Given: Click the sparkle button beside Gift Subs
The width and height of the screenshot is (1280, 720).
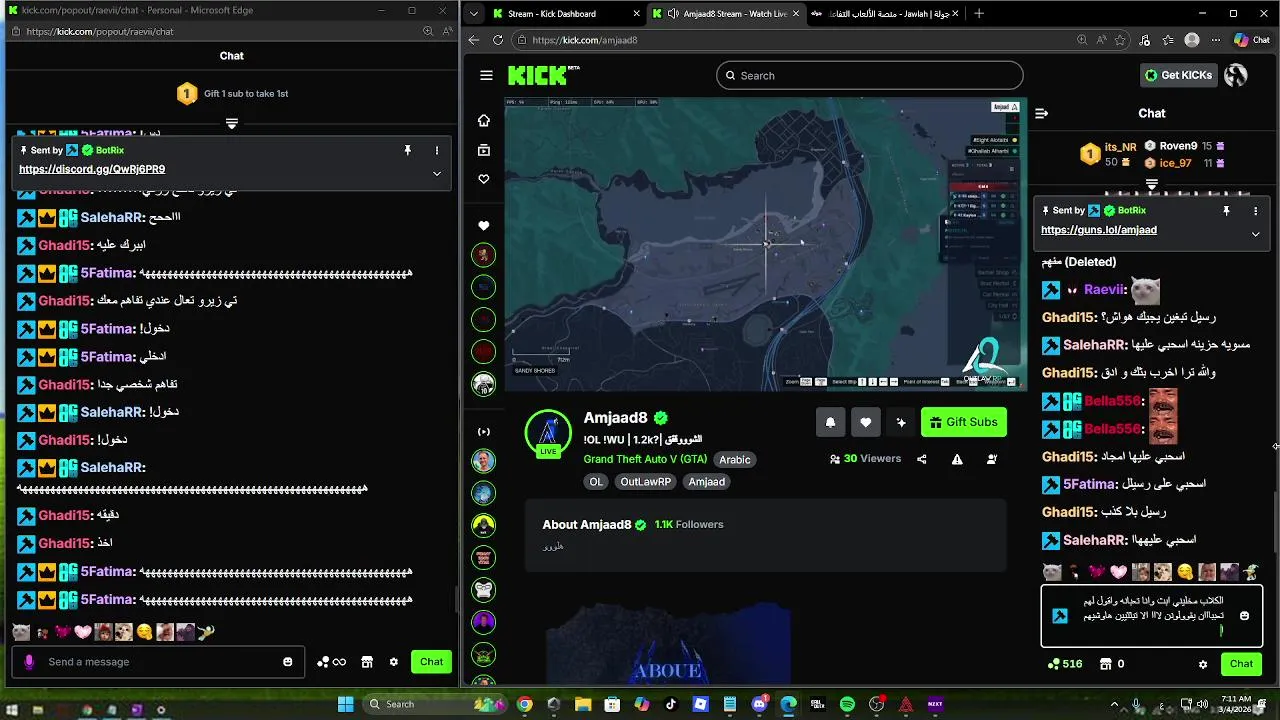Looking at the screenshot, I should point(901,422).
